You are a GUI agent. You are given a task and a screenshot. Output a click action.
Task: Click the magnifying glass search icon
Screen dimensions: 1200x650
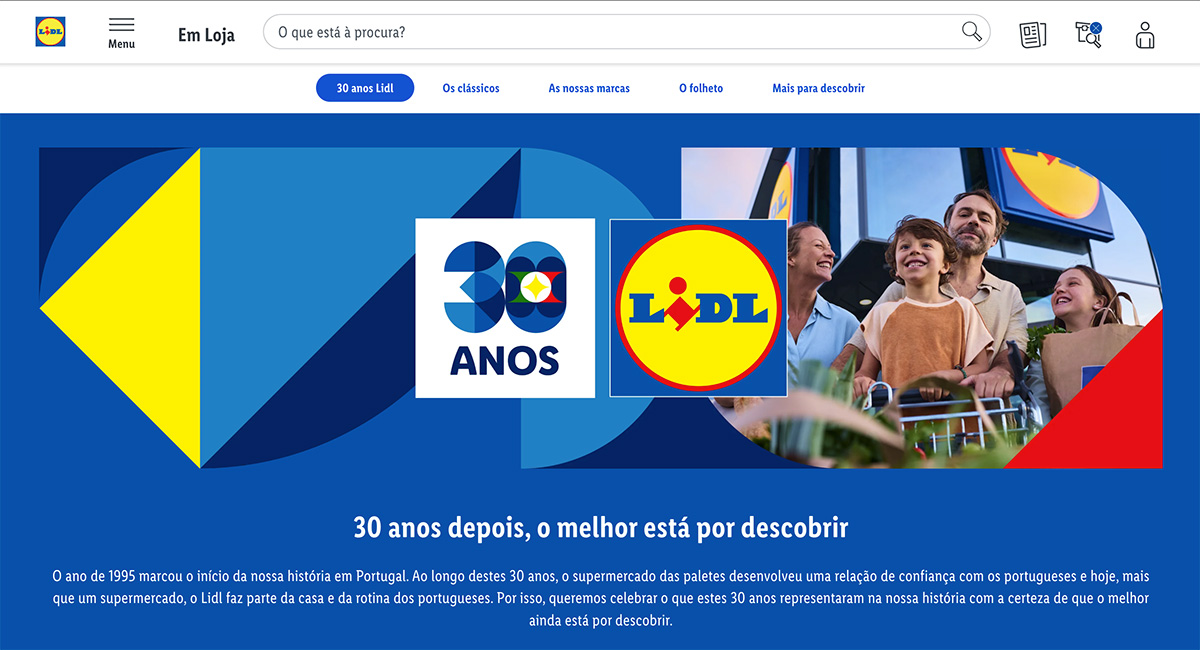click(971, 32)
